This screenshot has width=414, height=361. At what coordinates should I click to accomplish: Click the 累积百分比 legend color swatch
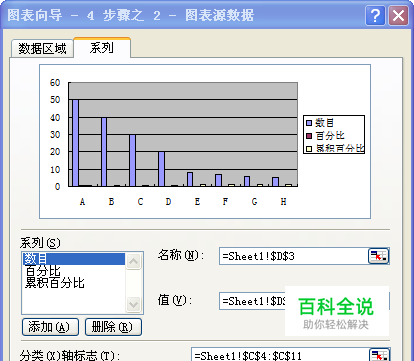(309, 149)
